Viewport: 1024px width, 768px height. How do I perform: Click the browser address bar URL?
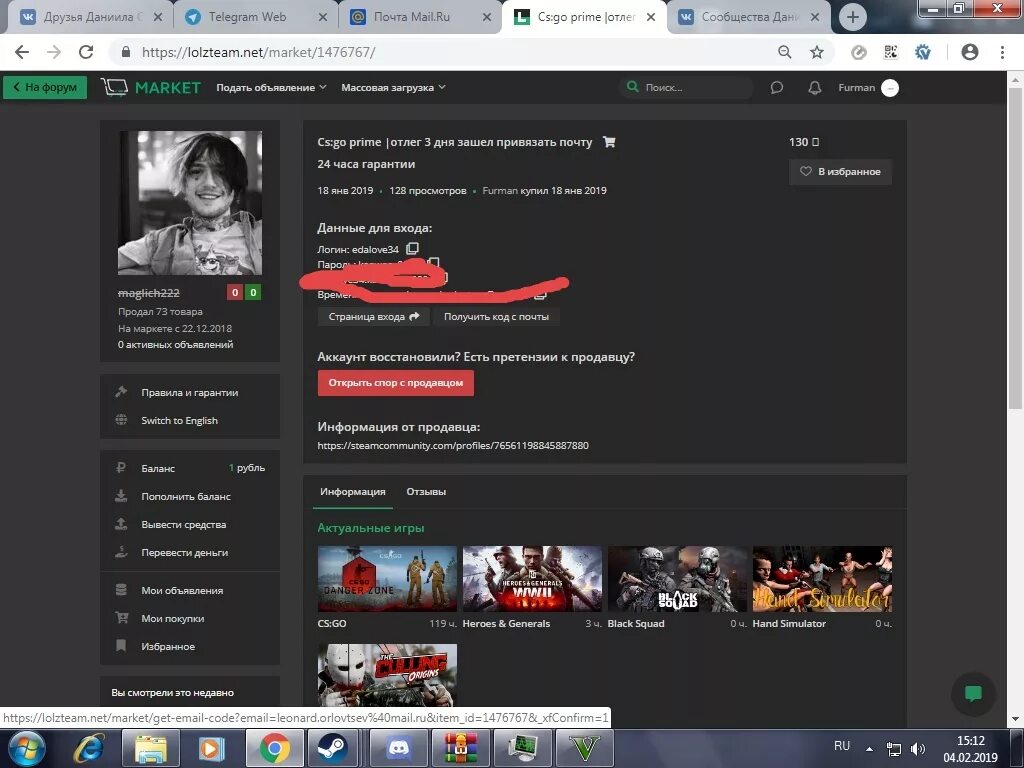[259, 52]
